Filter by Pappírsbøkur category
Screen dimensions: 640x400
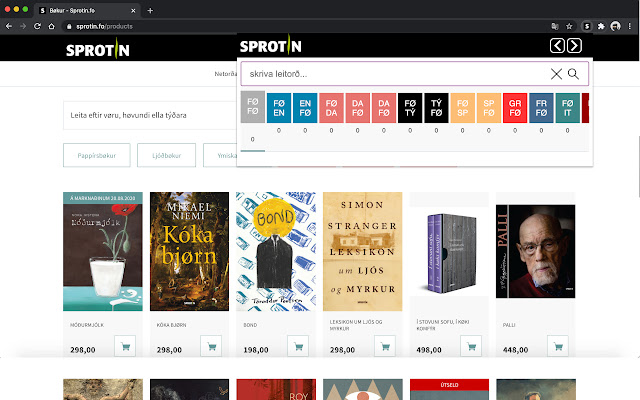click(97, 155)
